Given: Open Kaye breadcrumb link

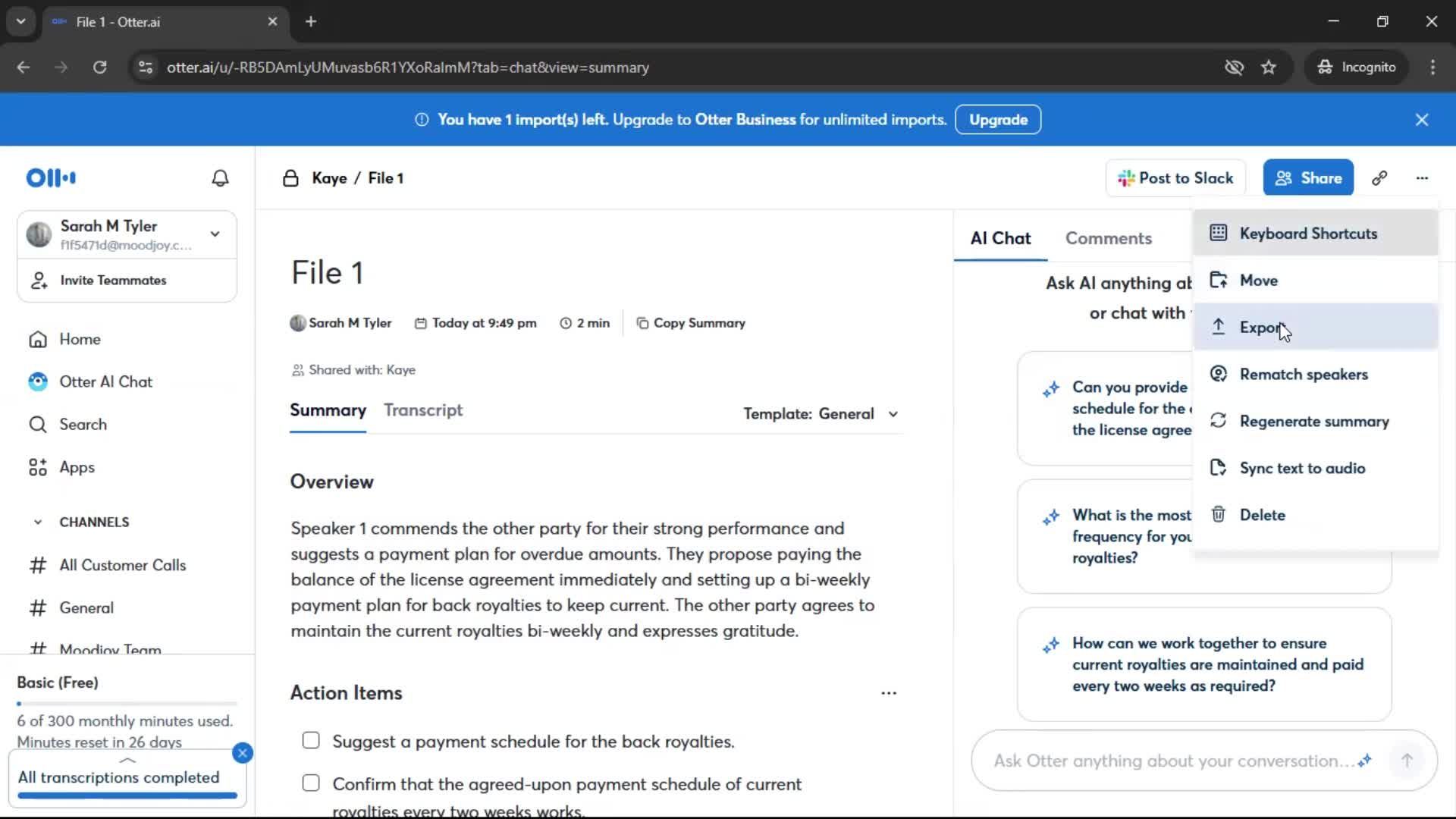Looking at the screenshot, I should coord(329,178).
